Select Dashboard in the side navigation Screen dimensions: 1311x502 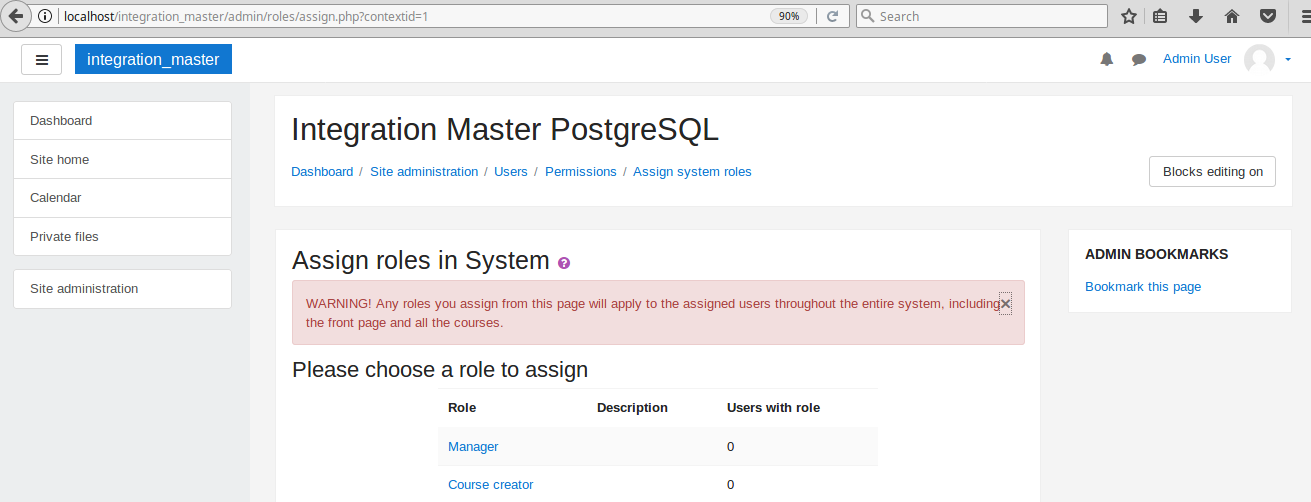coord(122,121)
